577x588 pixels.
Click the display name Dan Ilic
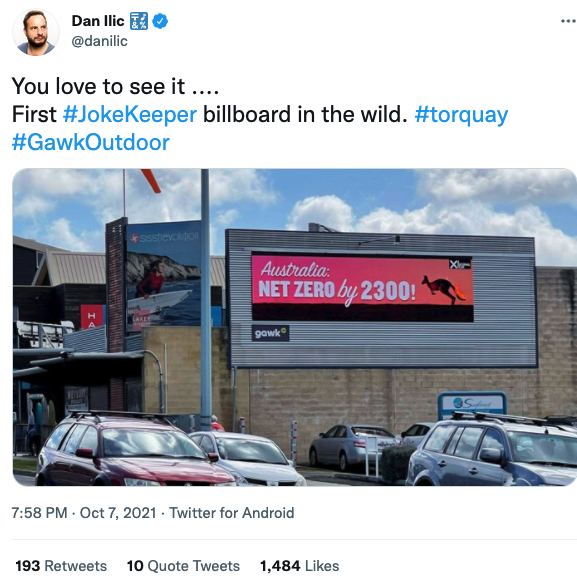point(97,21)
